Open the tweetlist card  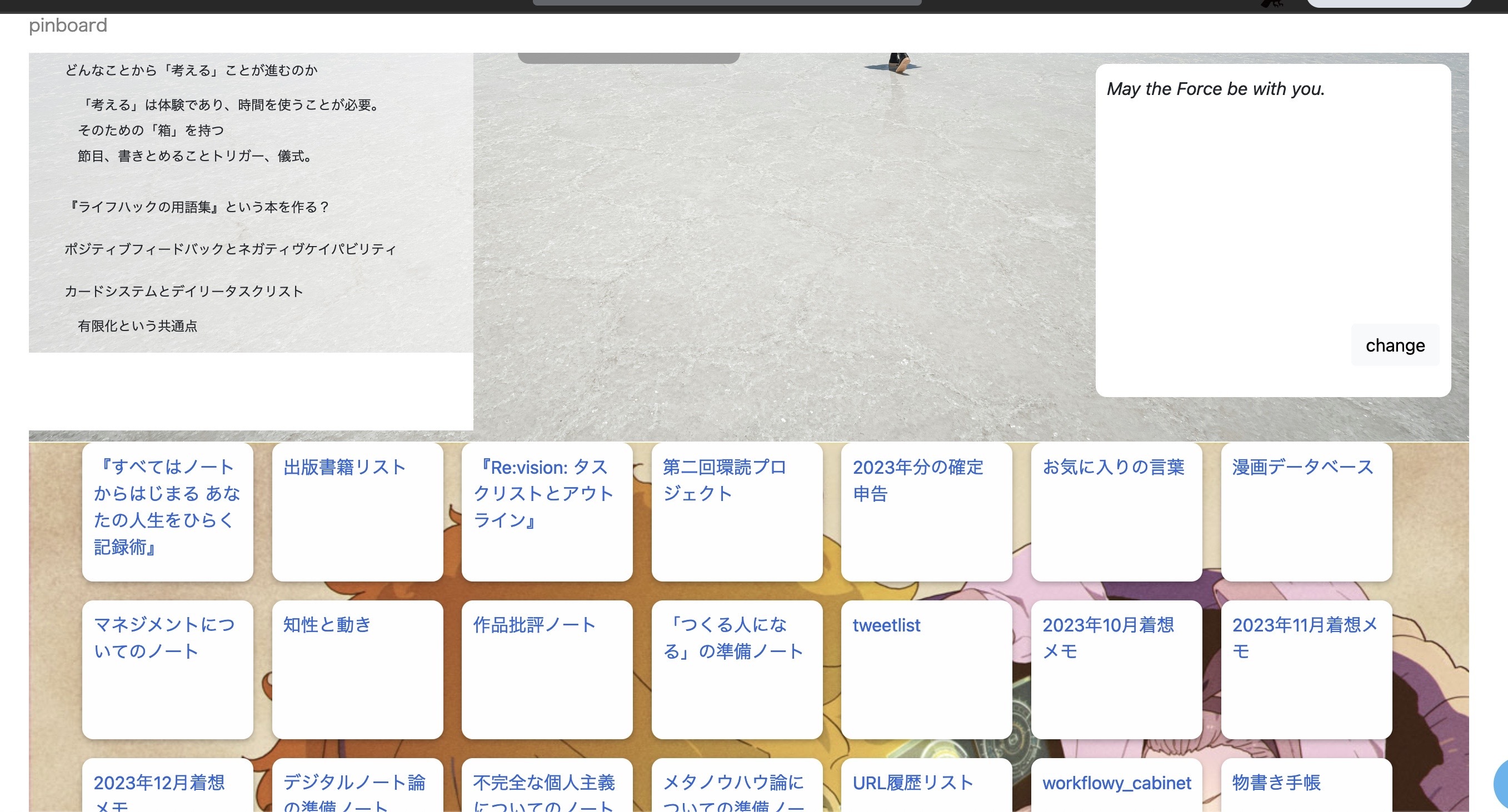click(886, 625)
